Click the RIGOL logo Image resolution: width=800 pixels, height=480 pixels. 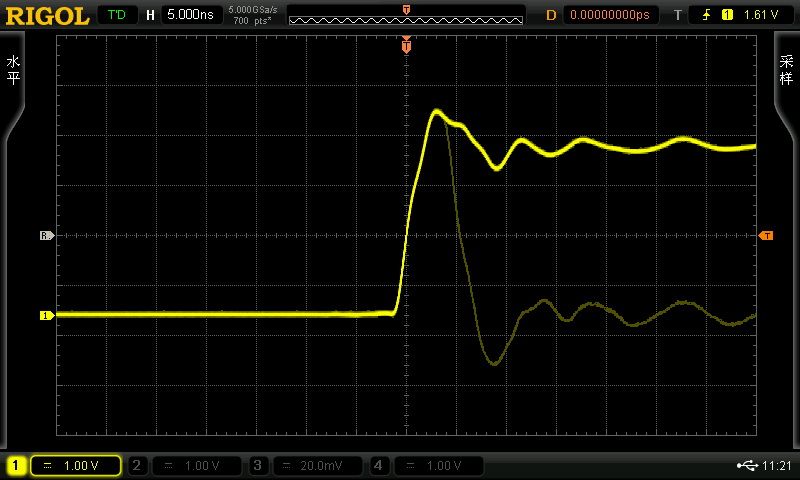point(48,14)
